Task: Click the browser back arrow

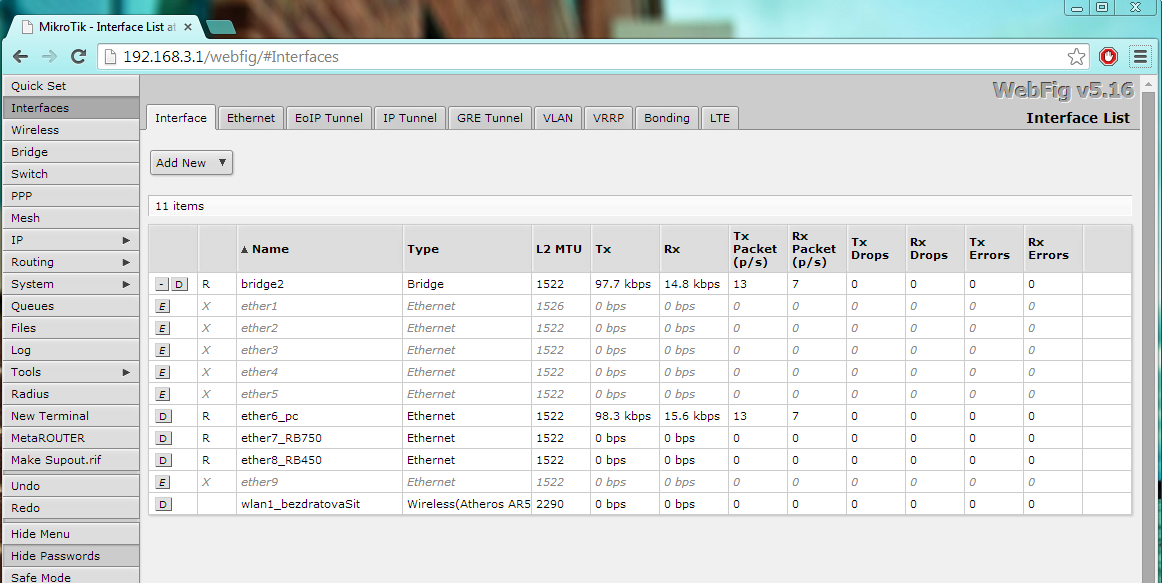Action: click(20, 56)
